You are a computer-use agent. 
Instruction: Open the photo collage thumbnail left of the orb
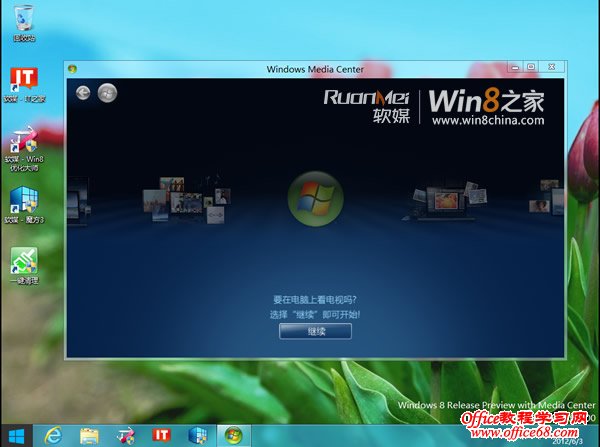pyautogui.click(x=186, y=200)
